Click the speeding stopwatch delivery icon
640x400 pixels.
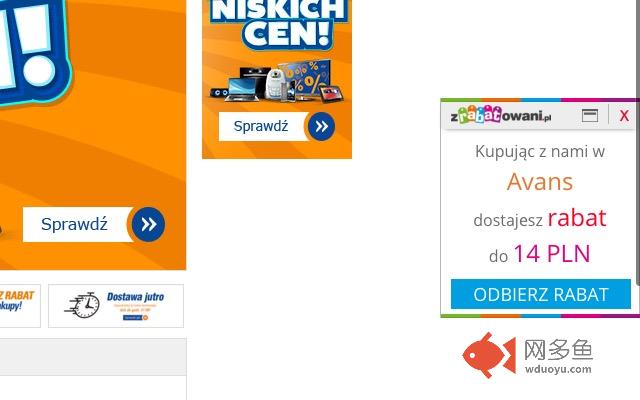click(82, 306)
